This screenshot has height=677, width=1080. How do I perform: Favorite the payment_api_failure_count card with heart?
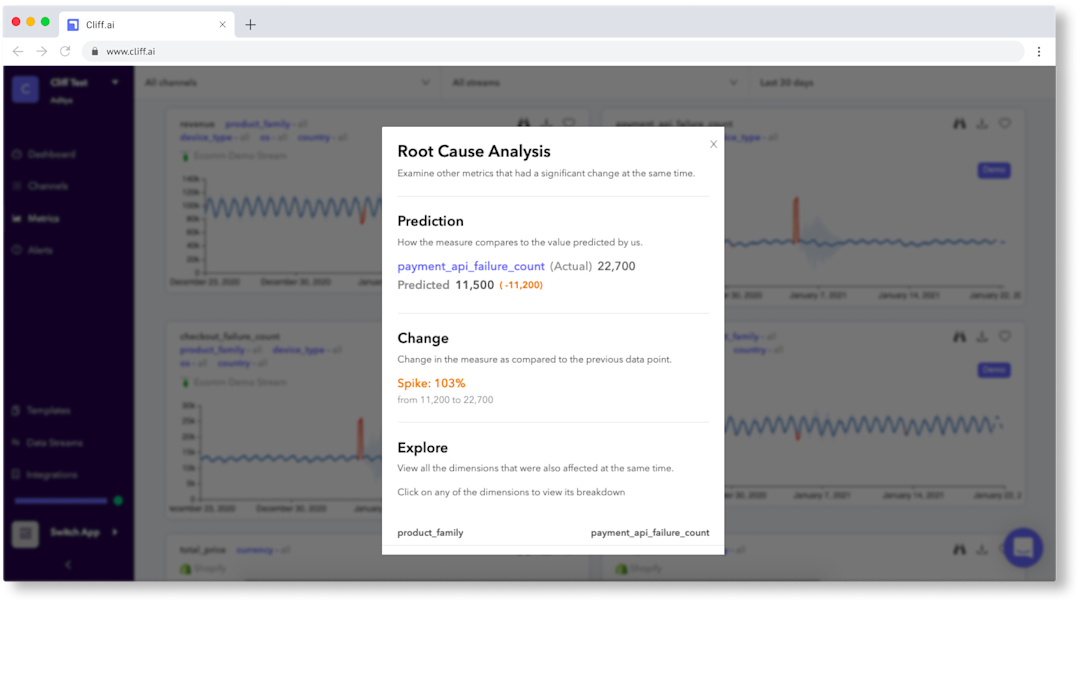[x=1005, y=124]
